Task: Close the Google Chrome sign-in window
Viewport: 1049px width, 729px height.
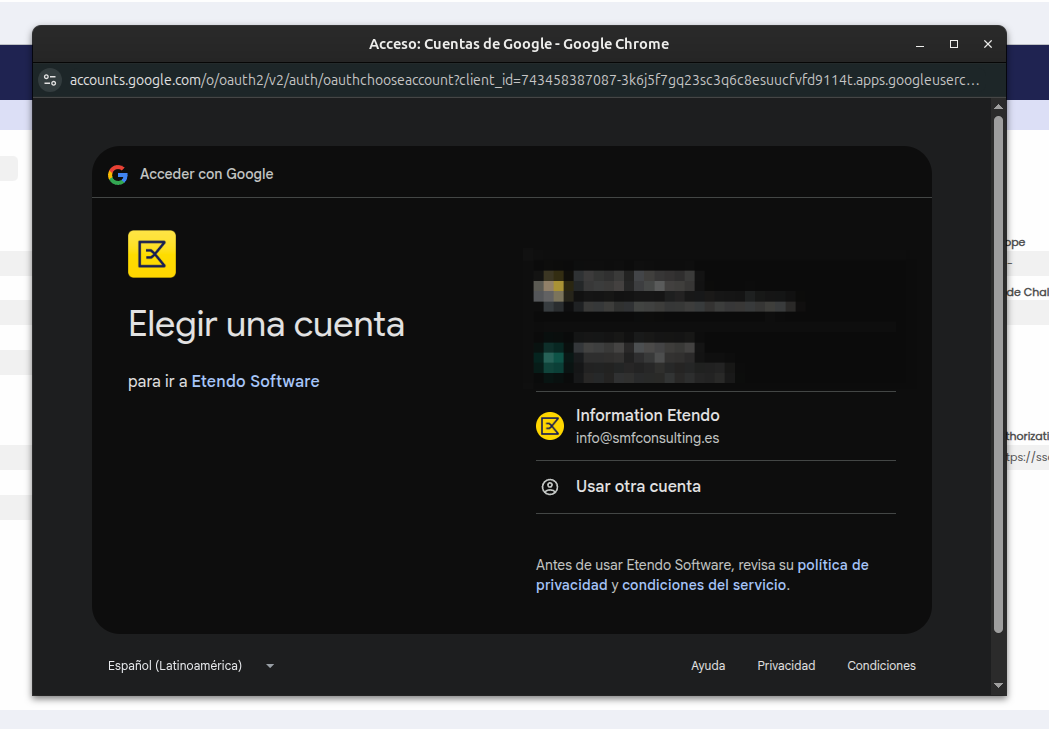Action: 988,44
